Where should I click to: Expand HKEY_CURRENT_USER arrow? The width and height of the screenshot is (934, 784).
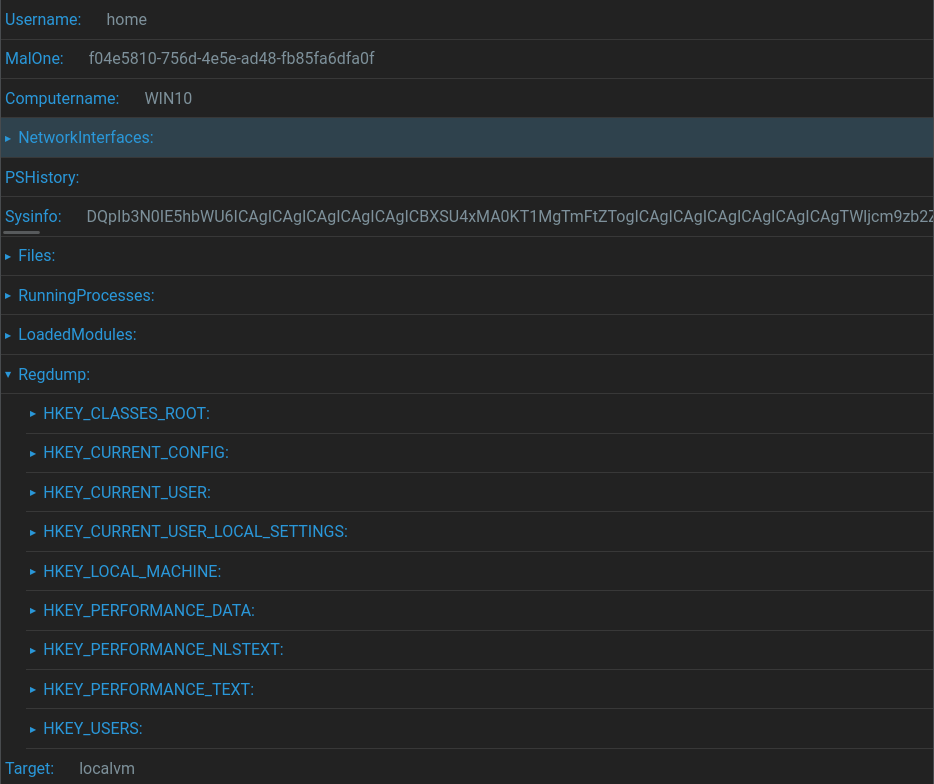click(33, 493)
